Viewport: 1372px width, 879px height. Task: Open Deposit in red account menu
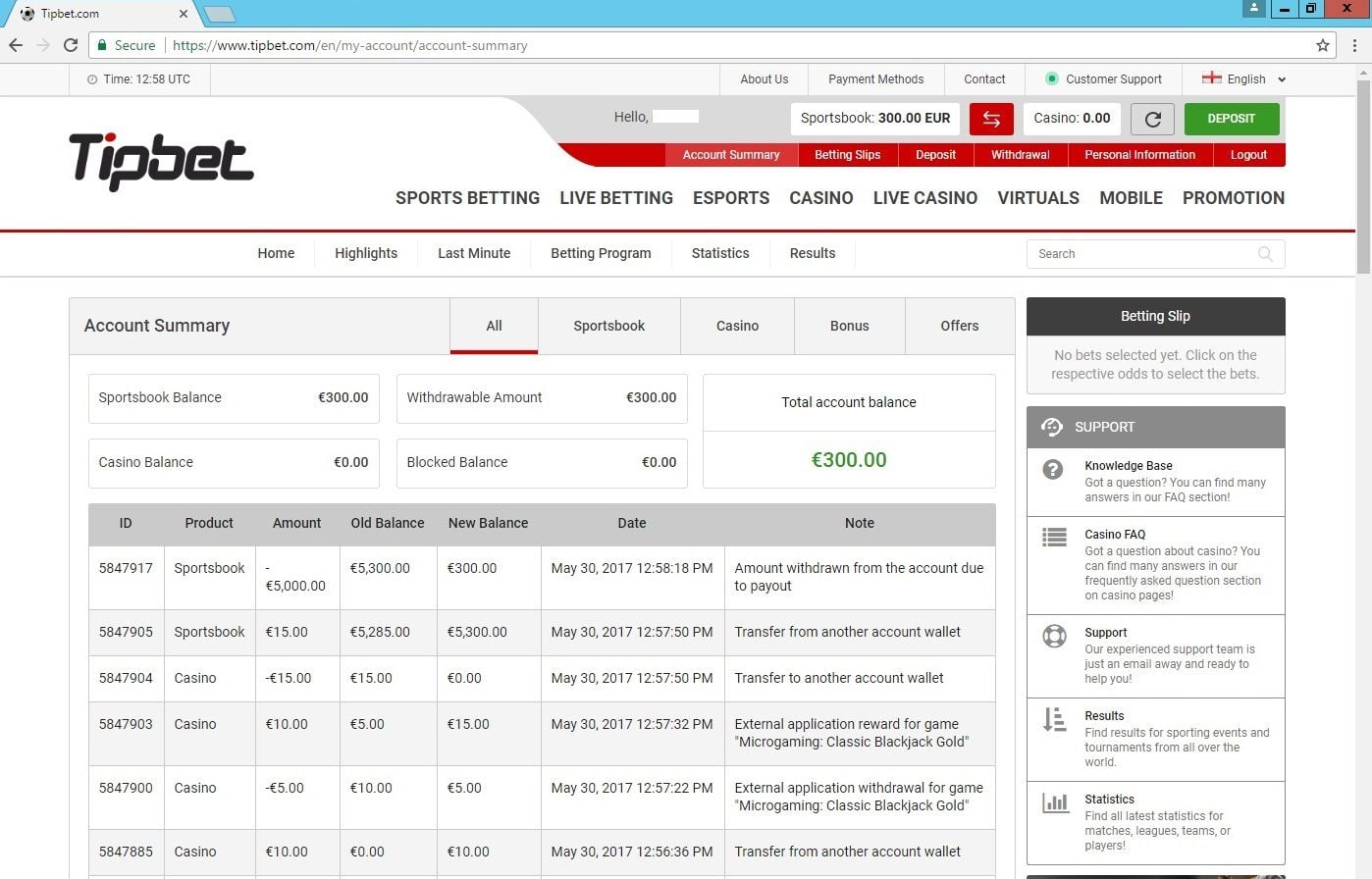click(x=935, y=155)
